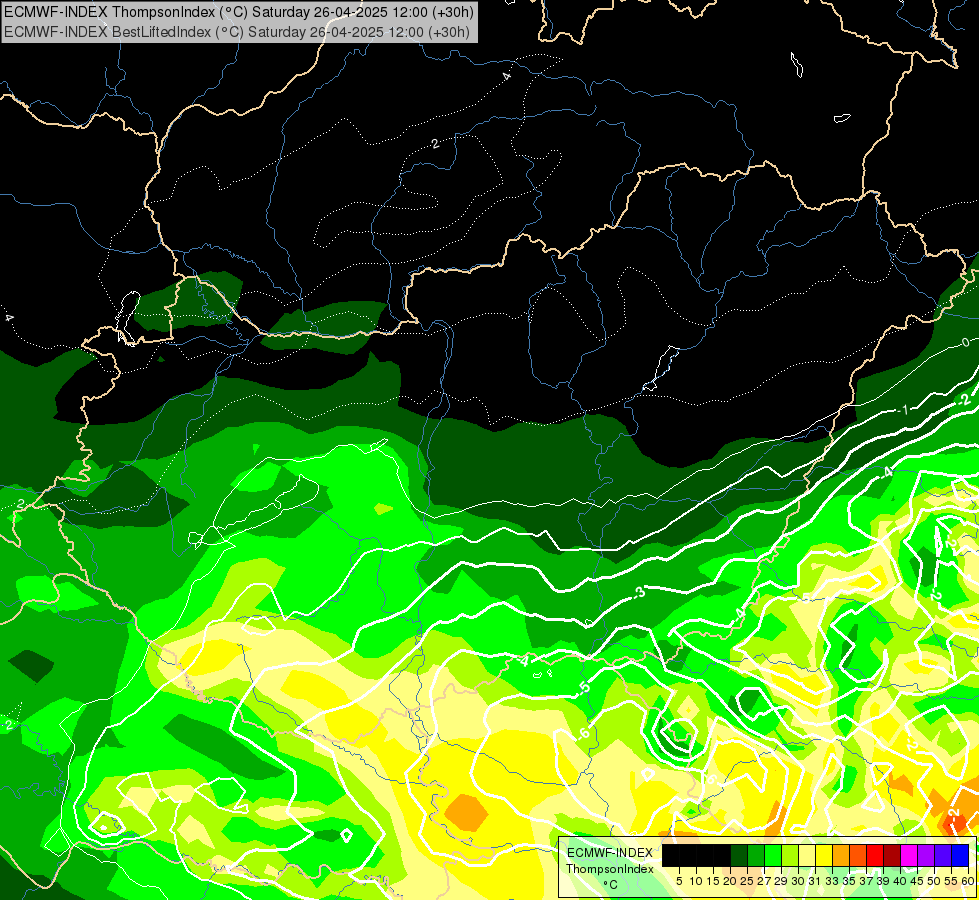The image size is (979, 900).
Task: Select the orange-red 35–37 legend swatch
Action: coord(858,855)
